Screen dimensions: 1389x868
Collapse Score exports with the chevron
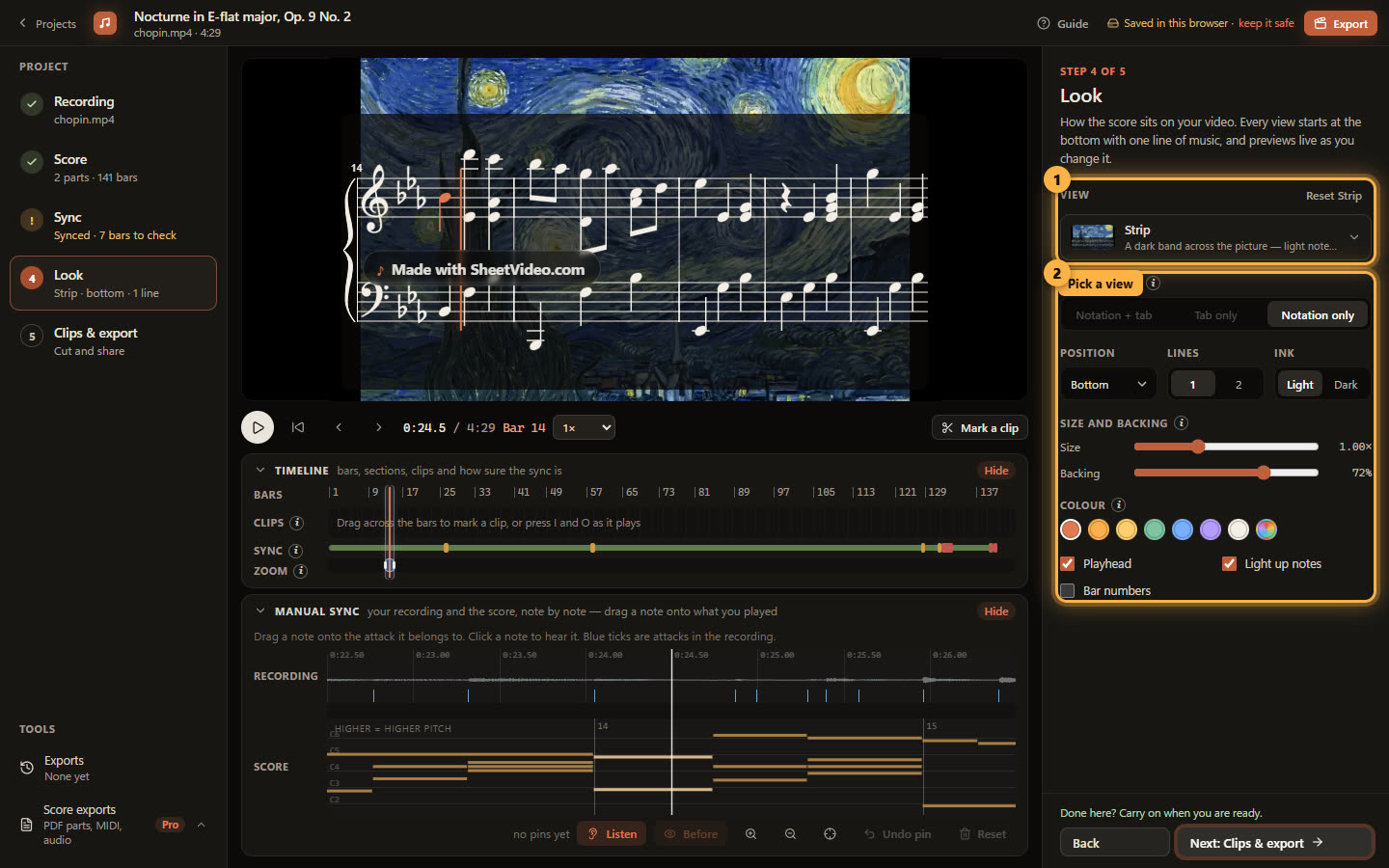[x=202, y=825]
